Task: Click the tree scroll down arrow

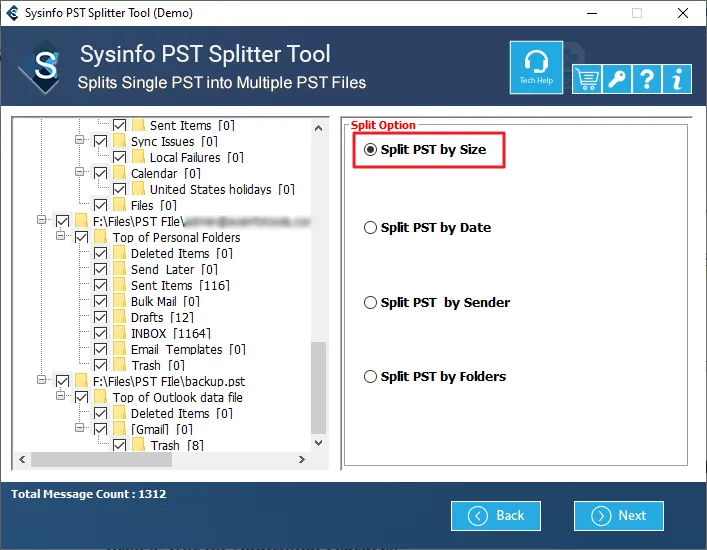Action: 318,443
